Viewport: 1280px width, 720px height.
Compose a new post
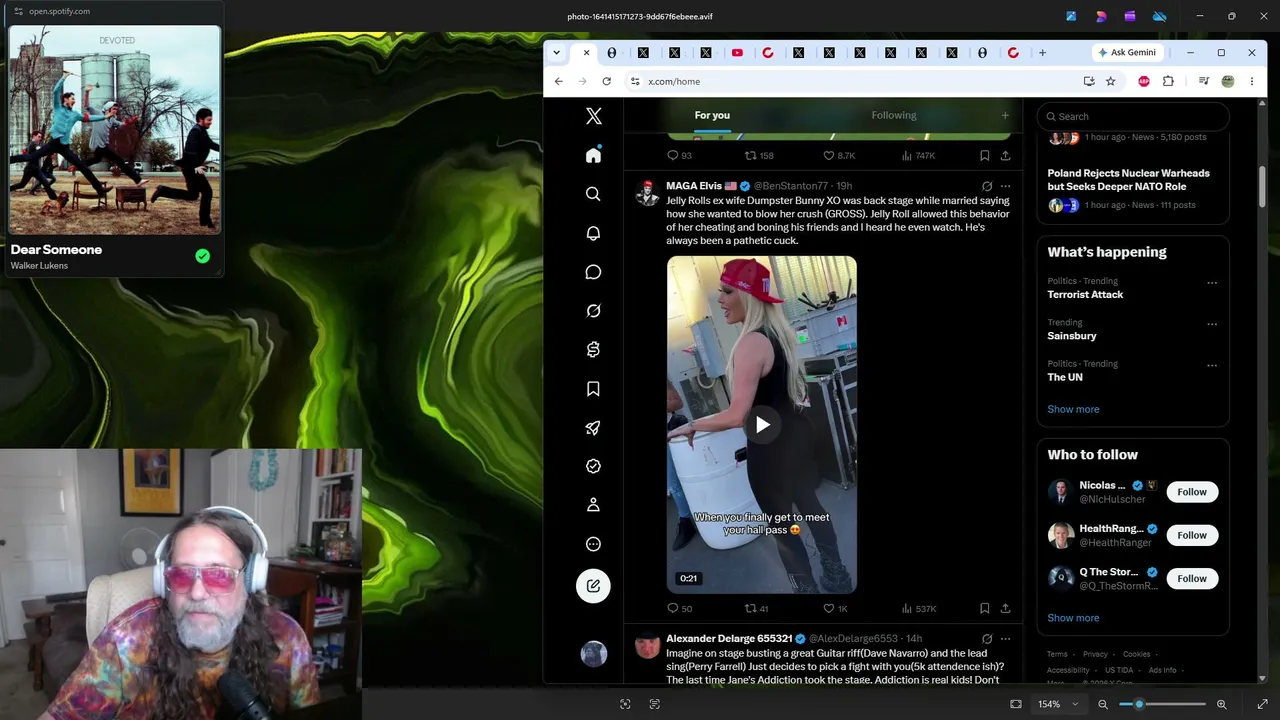point(593,586)
